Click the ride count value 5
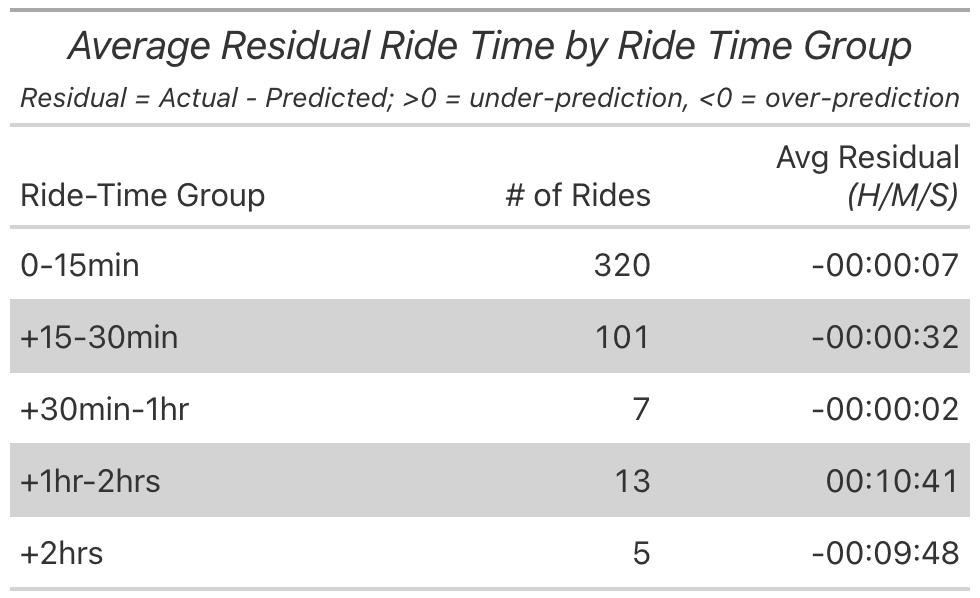This screenshot has width=980, height=598. point(641,552)
